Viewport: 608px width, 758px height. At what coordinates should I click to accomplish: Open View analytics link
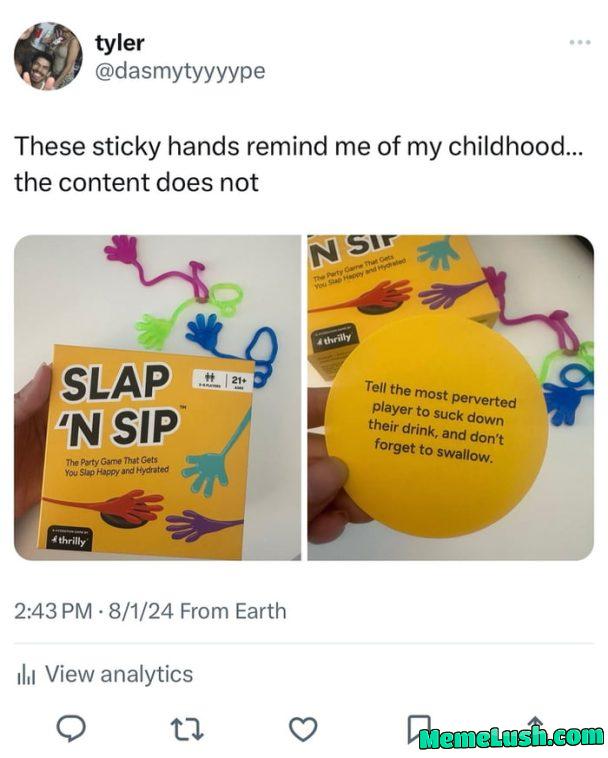point(119,674)
